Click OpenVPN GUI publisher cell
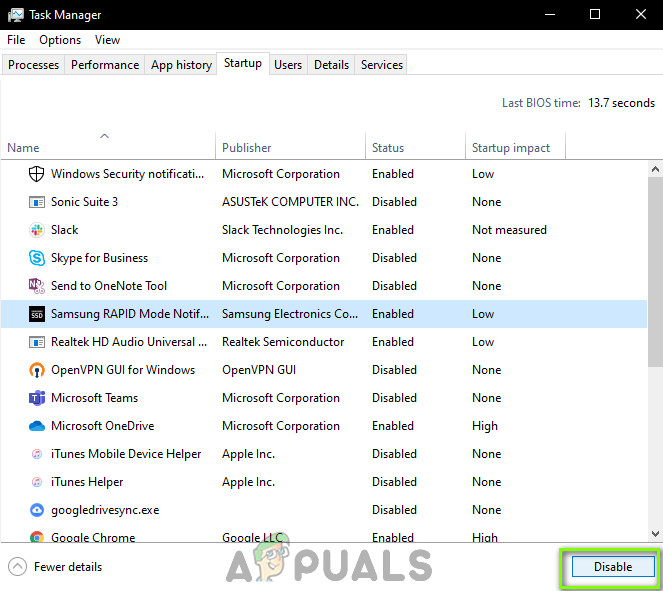This screenshot has height=591, width=663. 259,370
